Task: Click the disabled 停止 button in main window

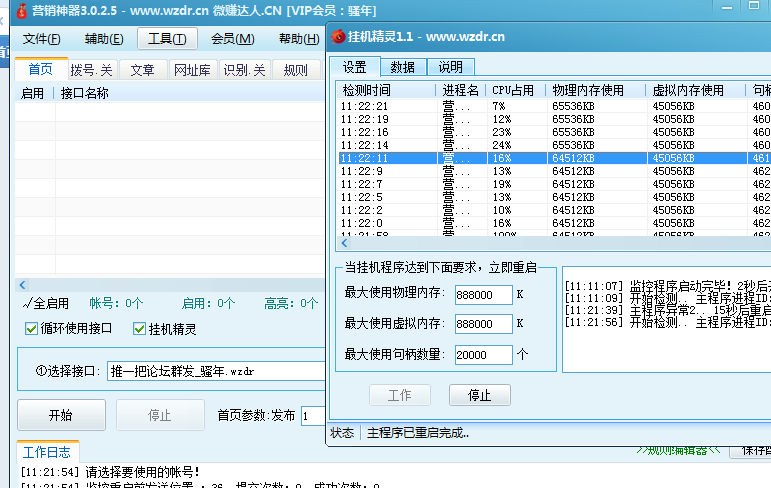Action: tap(160, 415)
